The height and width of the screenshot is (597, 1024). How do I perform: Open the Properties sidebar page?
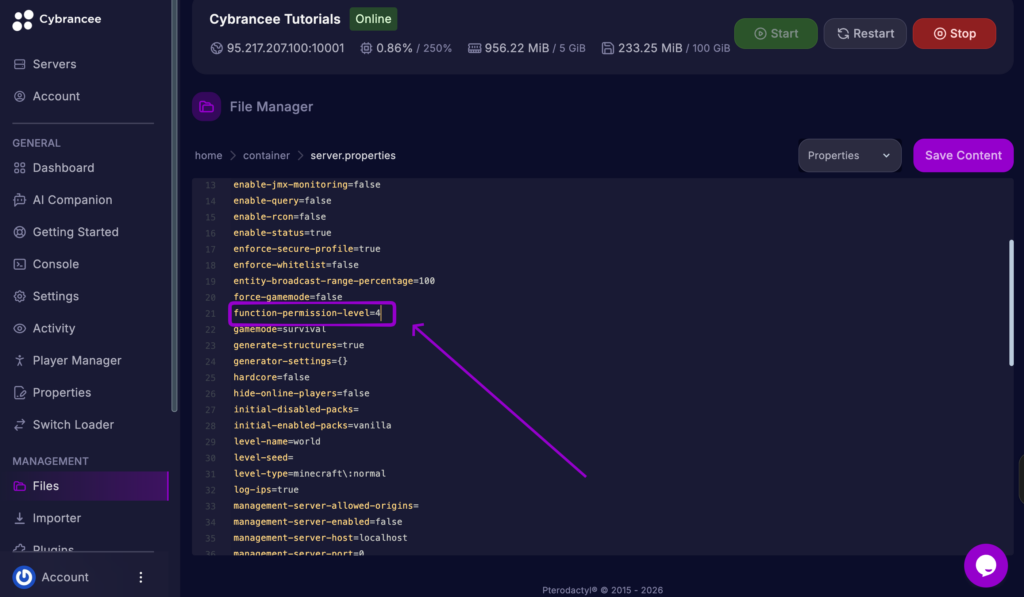click(61, 392)
